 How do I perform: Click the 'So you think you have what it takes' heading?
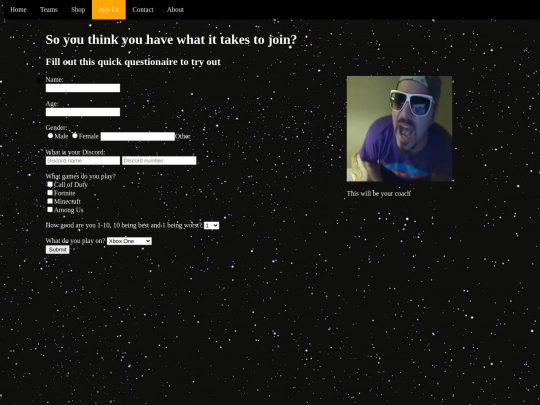171,40
